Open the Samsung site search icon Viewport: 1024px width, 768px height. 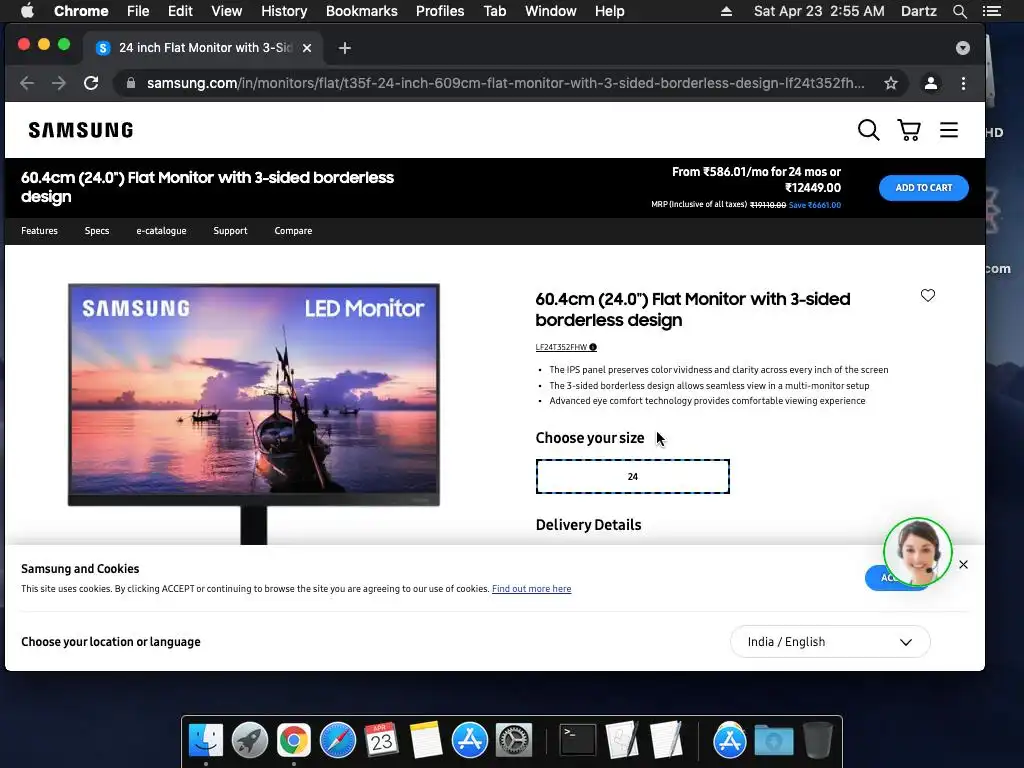(x=868, y=130)
